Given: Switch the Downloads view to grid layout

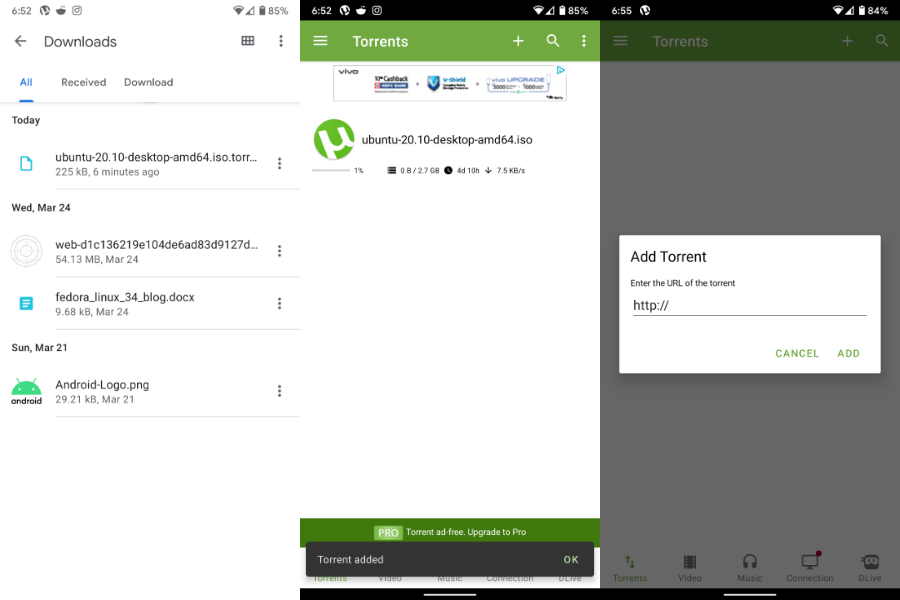Looking at the screenshot, I should (x=247, y=41).
